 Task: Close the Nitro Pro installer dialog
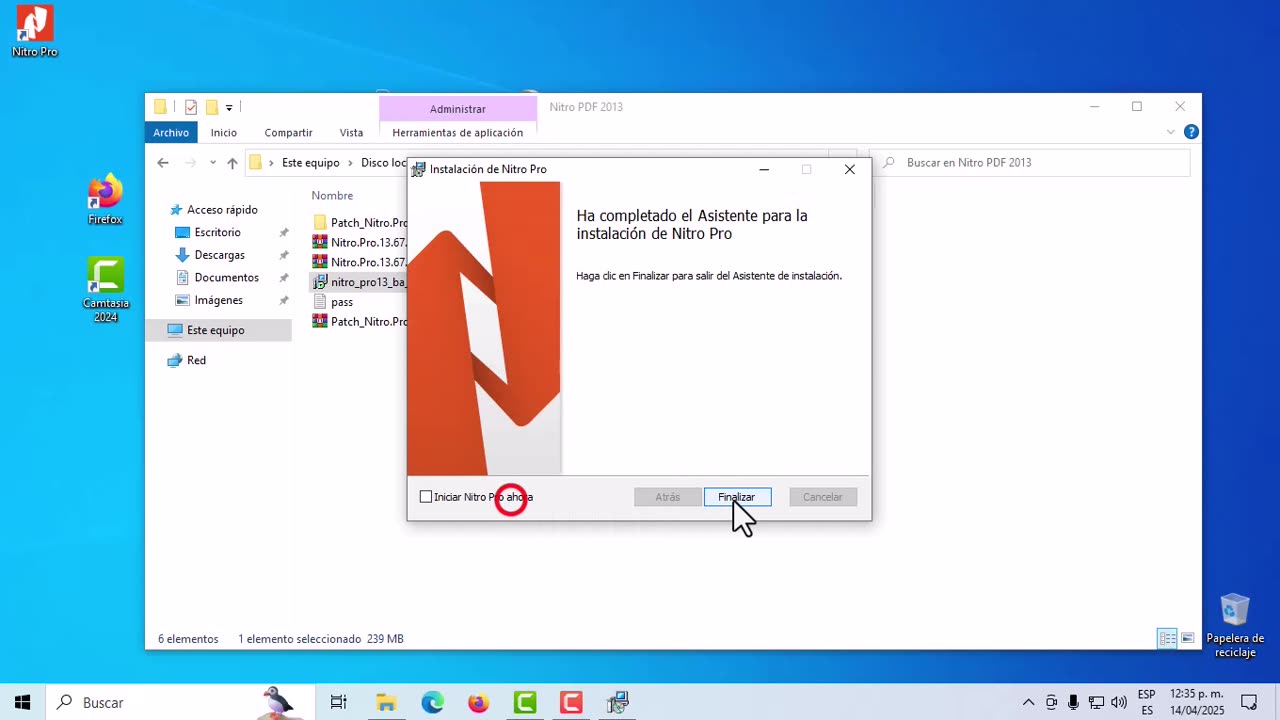click(x=850, y=170)
